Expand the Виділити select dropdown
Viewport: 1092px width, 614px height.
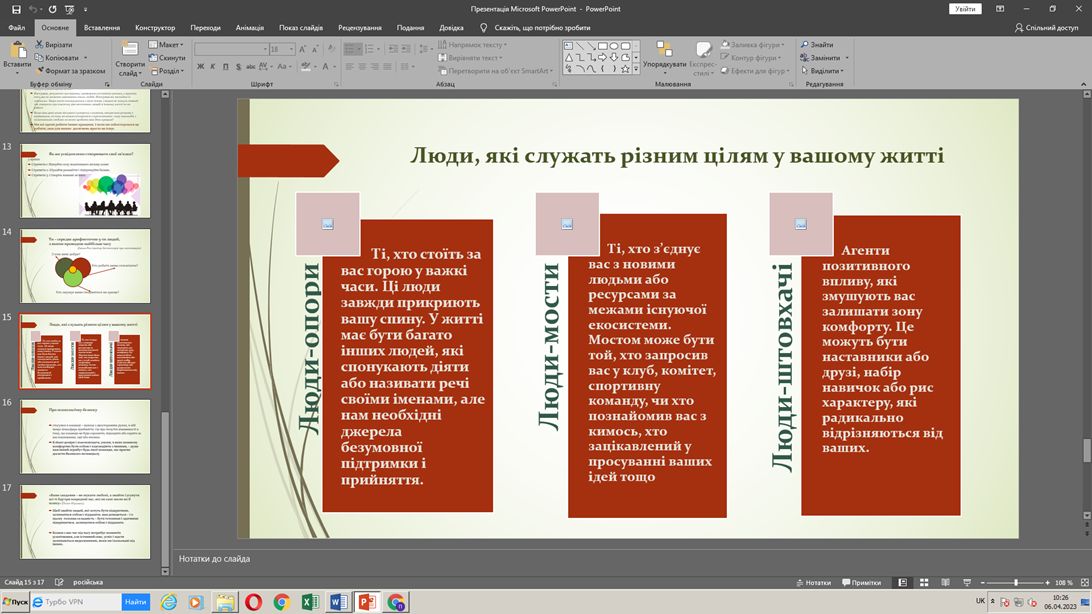tap(826, 71)
